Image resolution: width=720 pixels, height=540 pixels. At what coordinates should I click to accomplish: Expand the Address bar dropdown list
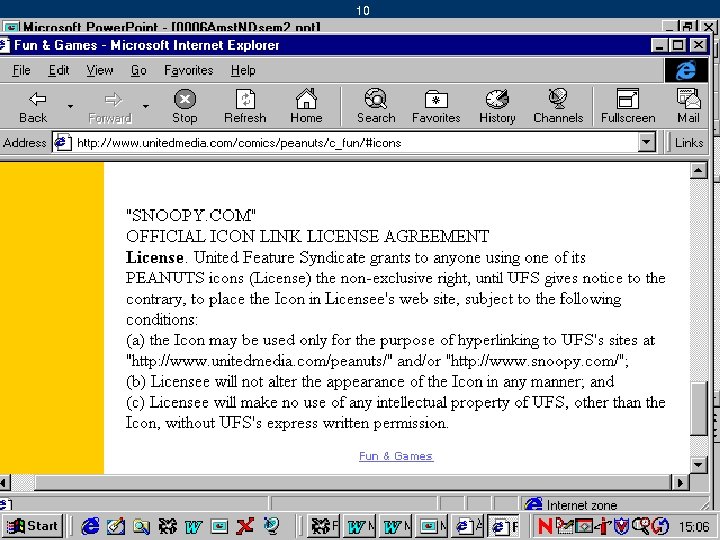tap(646, 143)
